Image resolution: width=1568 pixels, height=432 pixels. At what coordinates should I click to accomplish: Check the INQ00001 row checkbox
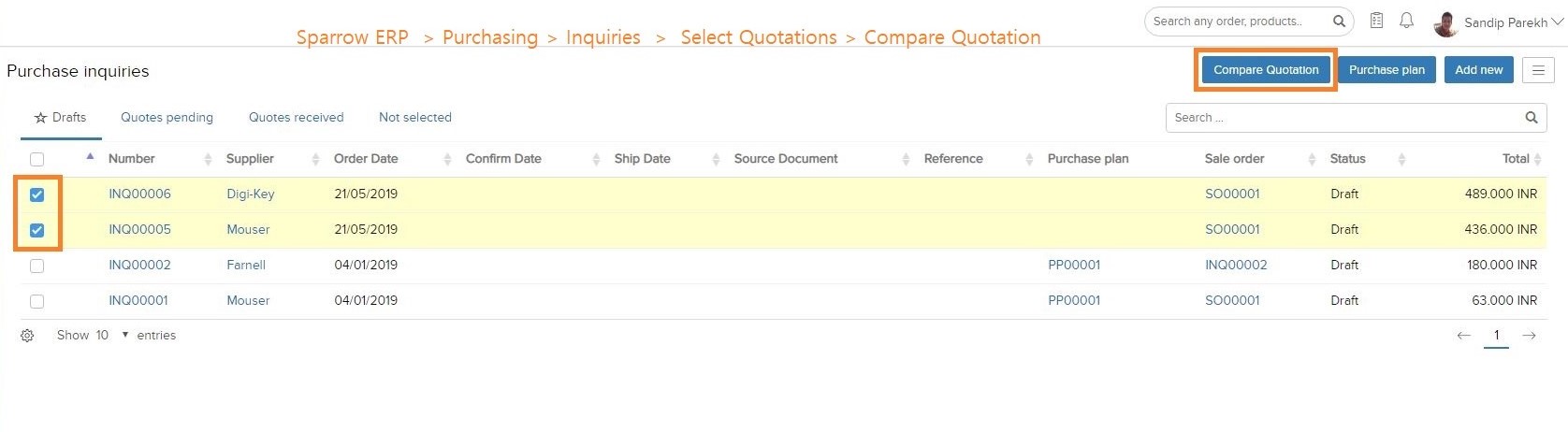click(x=36, y=301)
